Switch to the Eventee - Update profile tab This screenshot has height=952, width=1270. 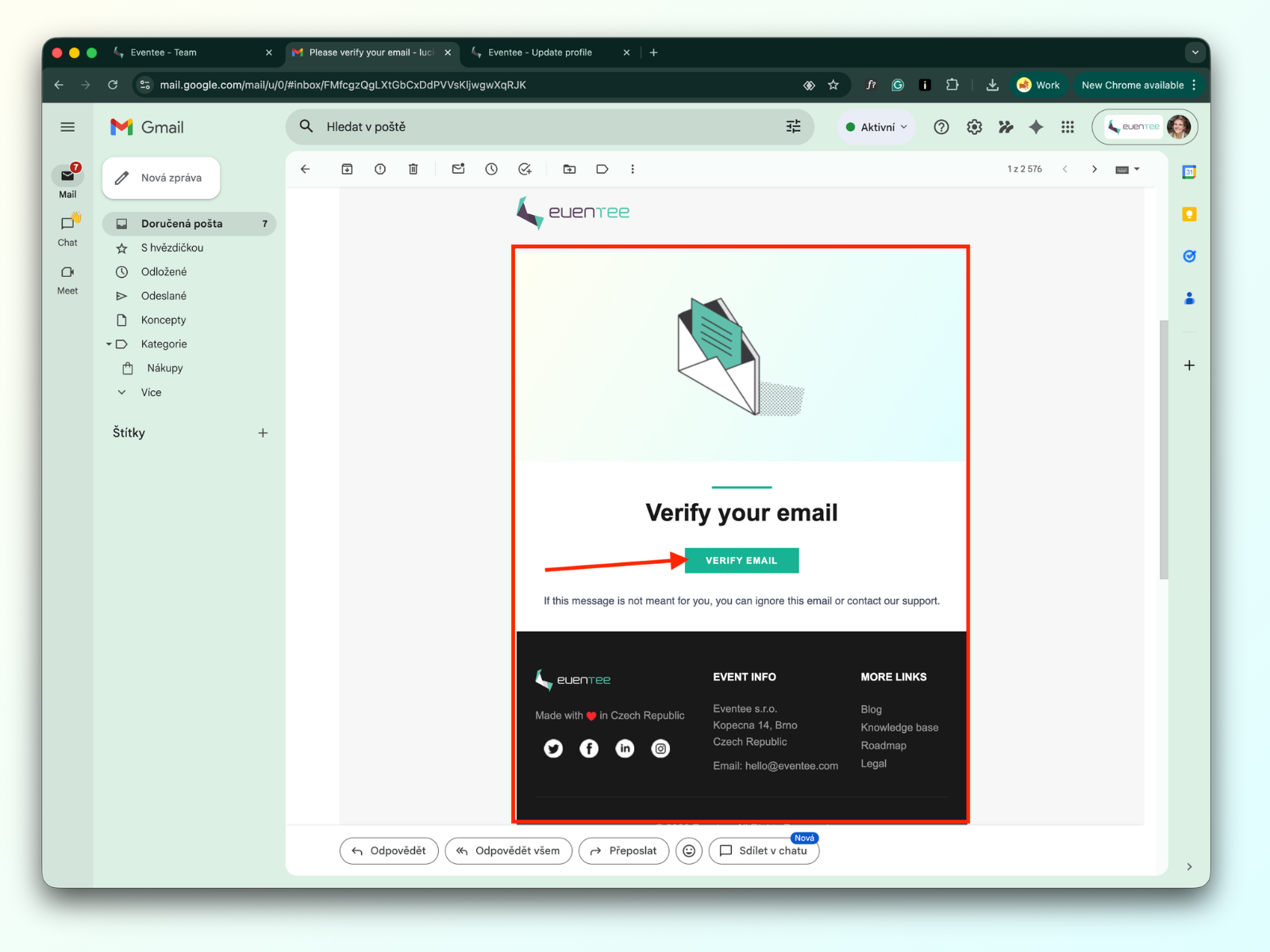coord(551,52)
